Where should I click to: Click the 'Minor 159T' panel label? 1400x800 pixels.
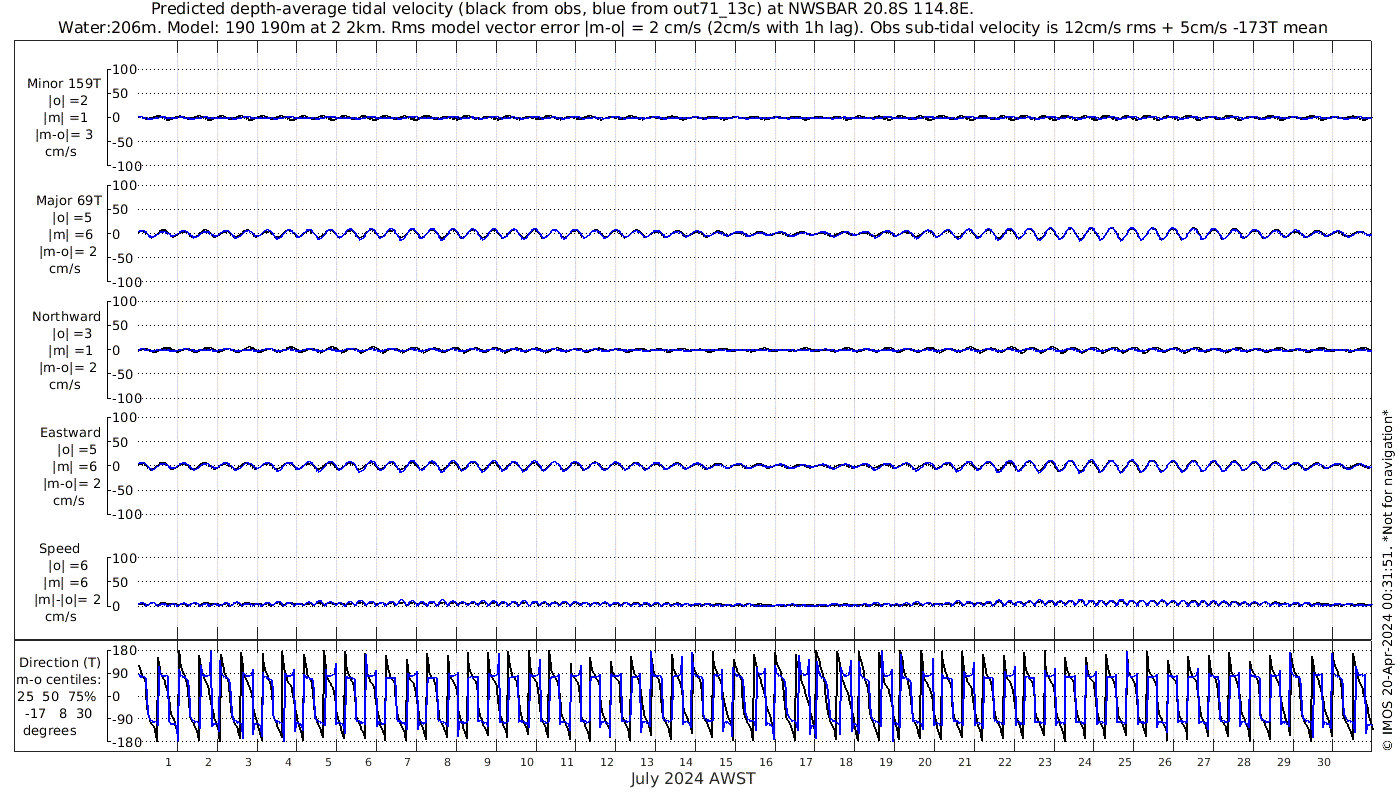pos(64,84)
